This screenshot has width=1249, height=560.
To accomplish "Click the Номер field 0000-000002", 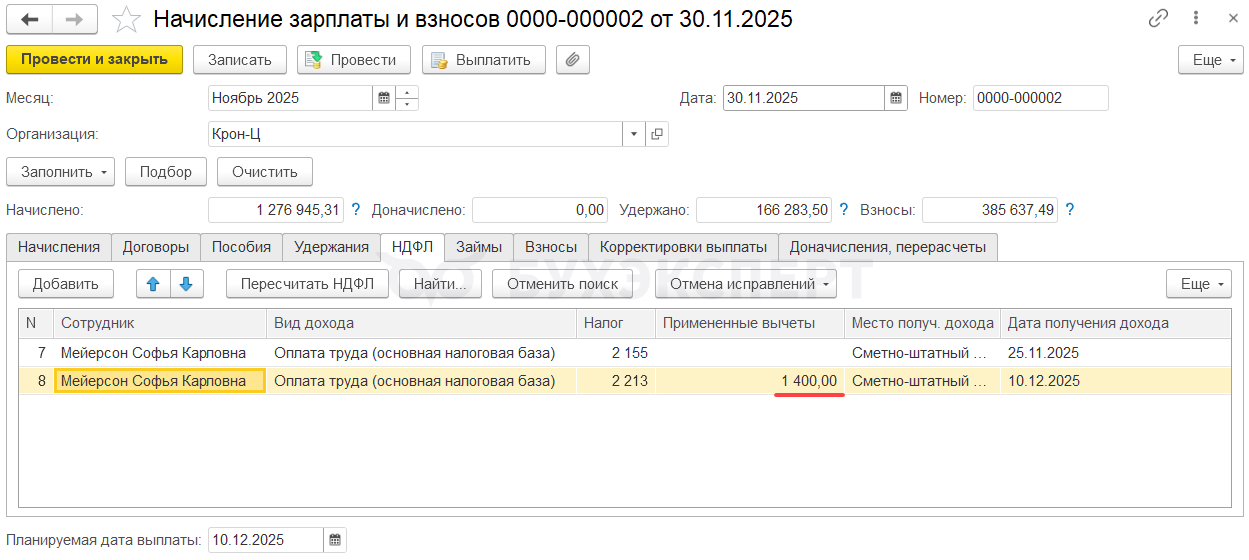I will pyautogui.click(x=1040, y=98).
